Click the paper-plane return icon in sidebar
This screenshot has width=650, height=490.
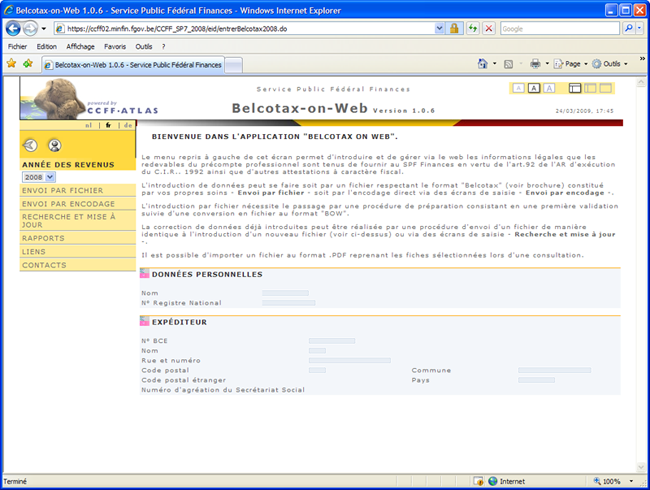click(x=30, y=145)
